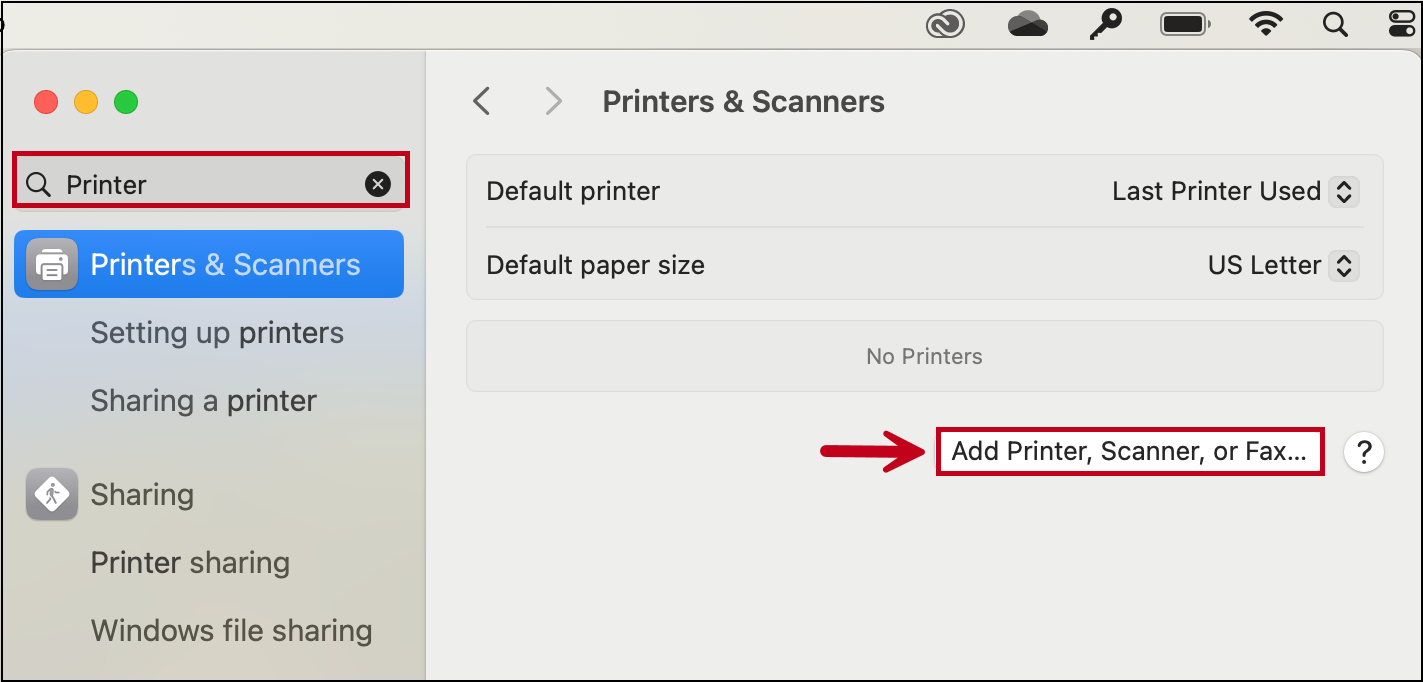The image size is (1423, 682).
Task: Open Spotlight search magnifier icon
Action: pyautogui.click(x=1335, y=24)
